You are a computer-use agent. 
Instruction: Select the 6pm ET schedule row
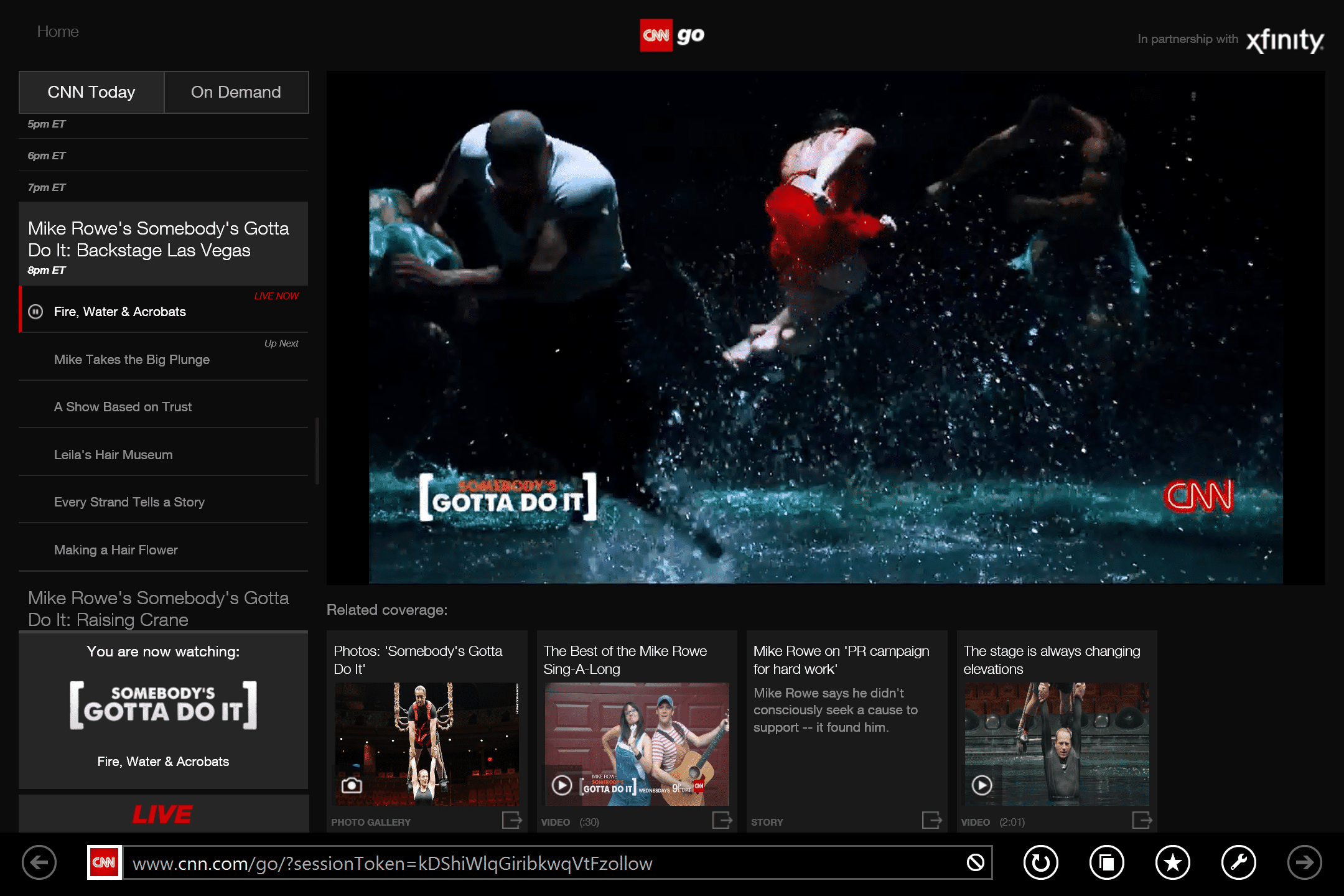pos(163,156)
